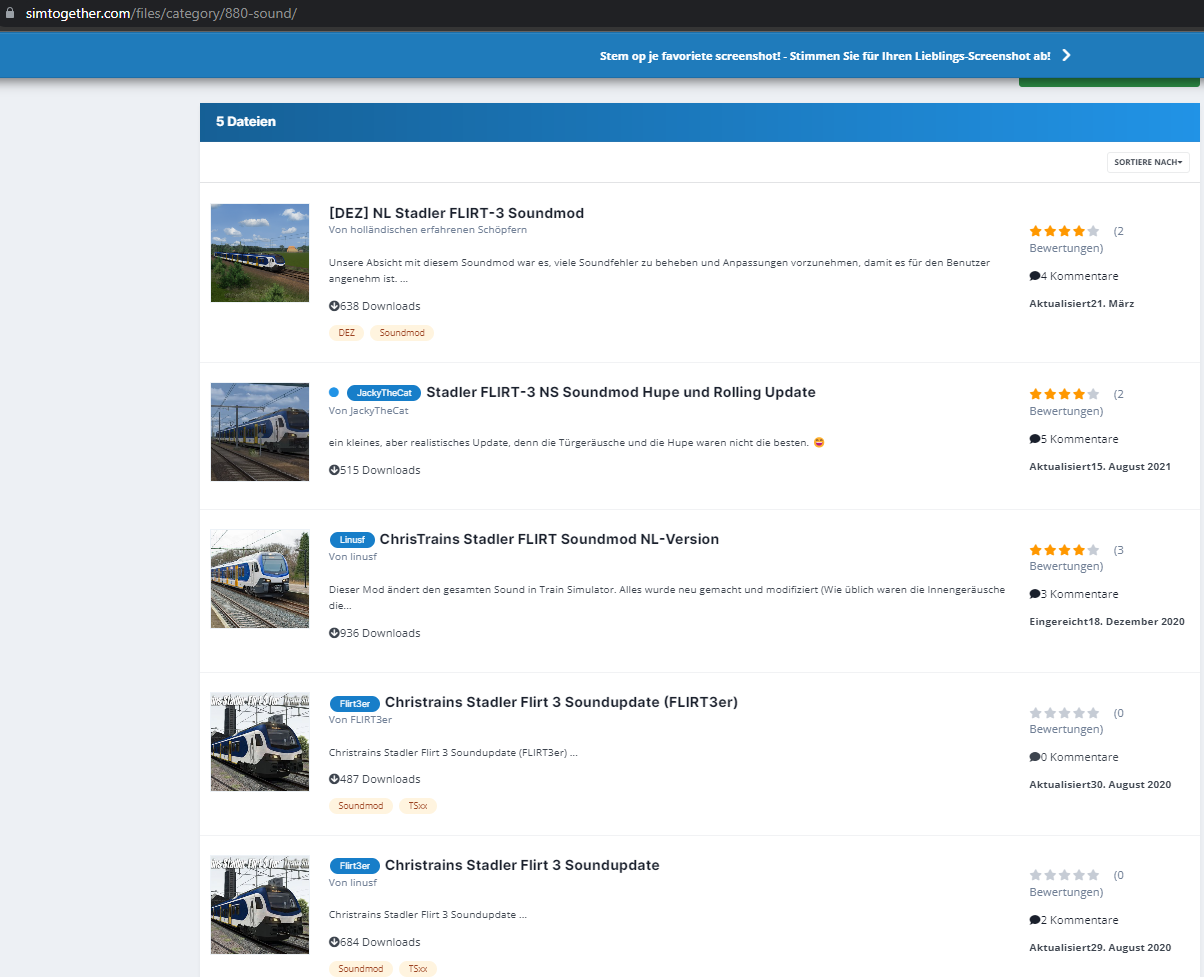Click Soundmod tag under 684 Downloads entry

[x=361, y=969]
